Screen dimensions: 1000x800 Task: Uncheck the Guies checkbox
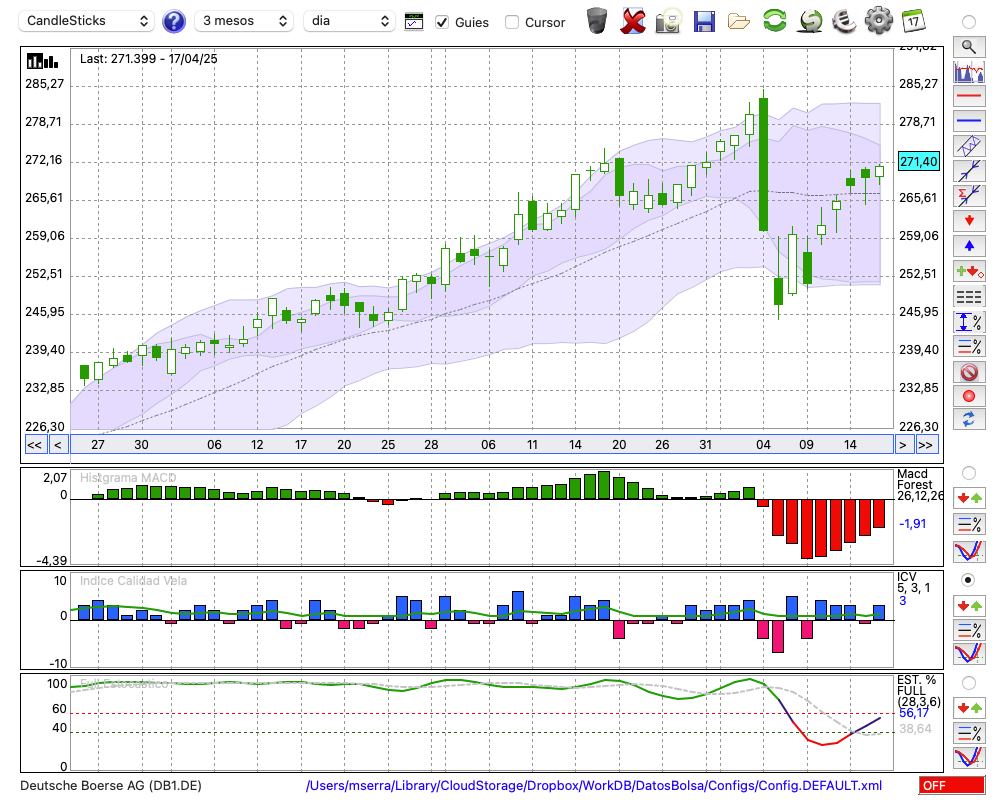441,22
